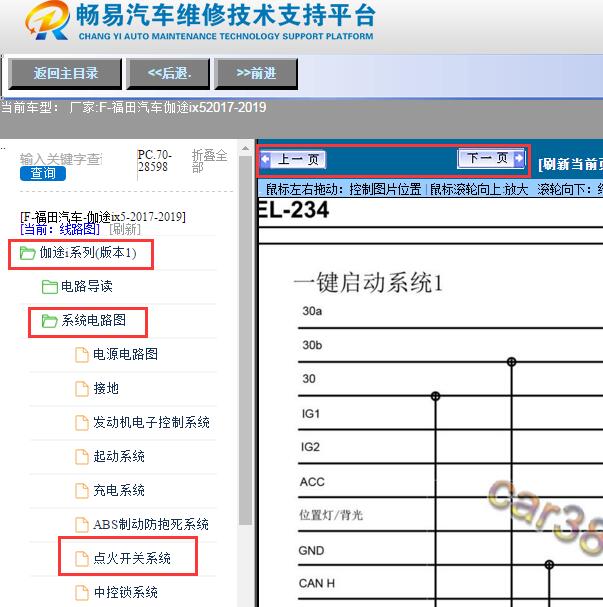Click the folder icon beside 电路导读
Screen dimensions: 603x607
click(x=50, y=287)
